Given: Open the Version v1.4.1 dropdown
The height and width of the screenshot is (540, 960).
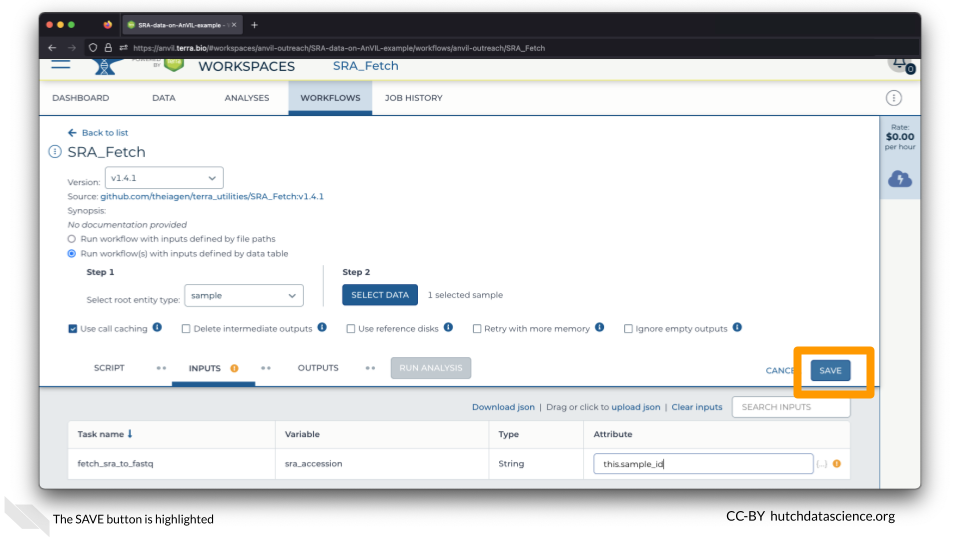Looking at the screenshot, I should (163, 178).
